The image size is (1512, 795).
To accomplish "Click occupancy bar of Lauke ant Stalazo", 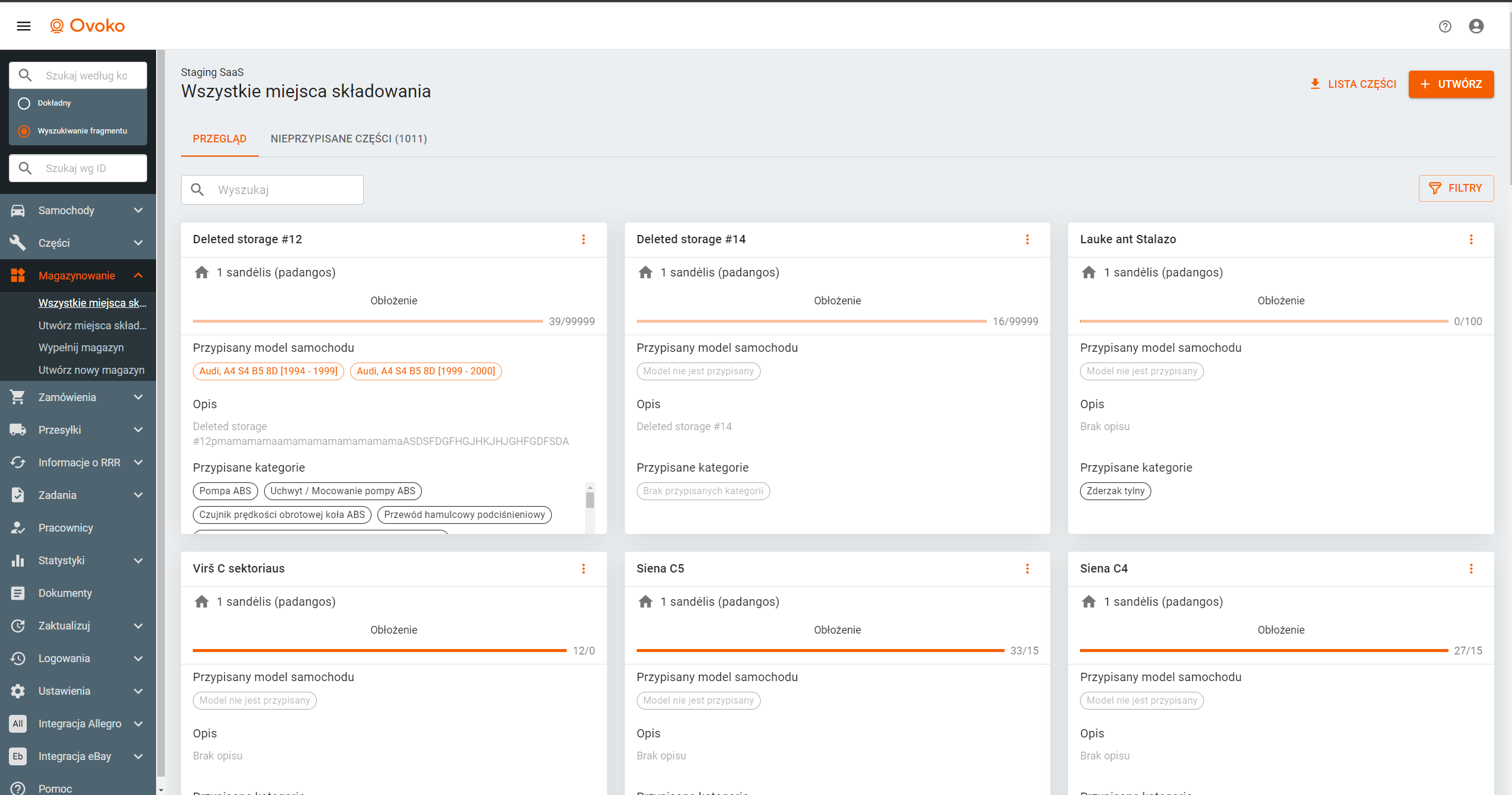I will [x=1264, y=322].
